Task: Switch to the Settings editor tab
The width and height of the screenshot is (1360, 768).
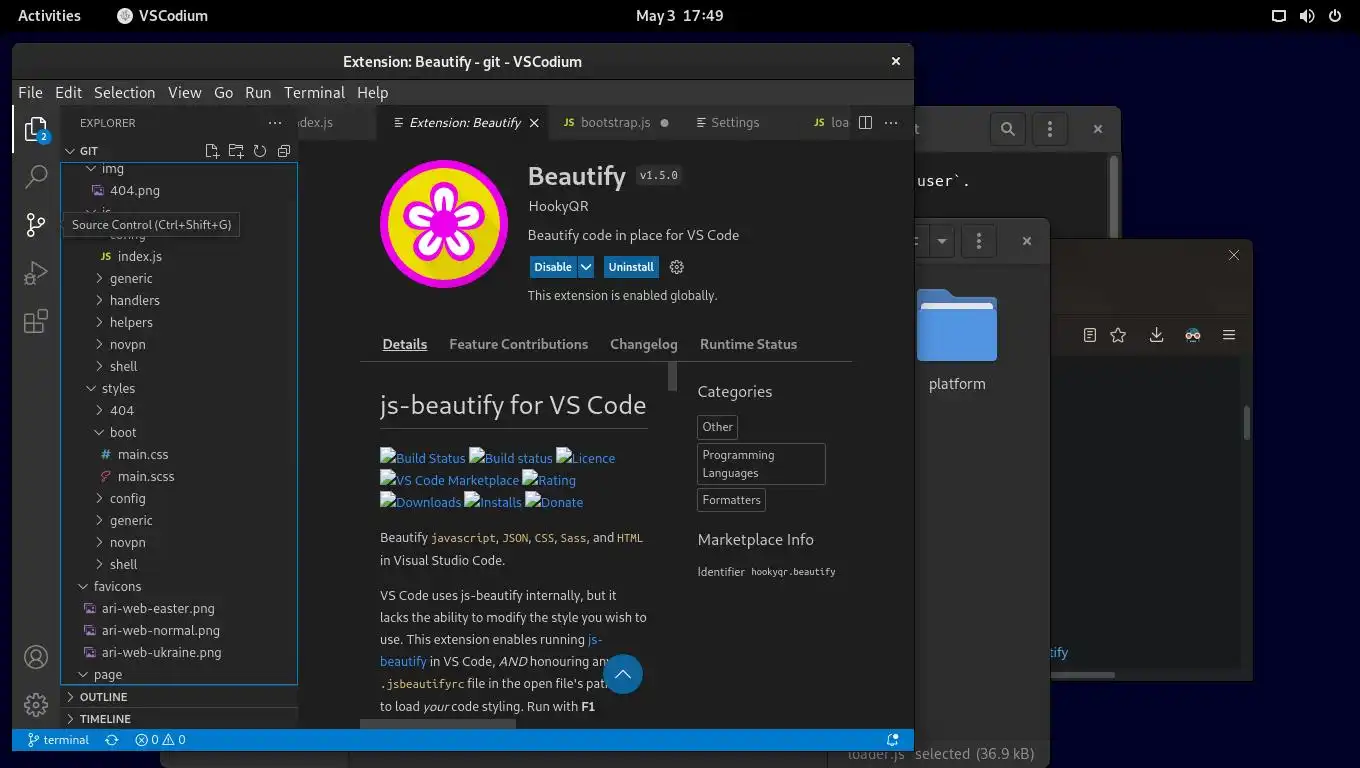Action: click(x=735, y=122)
